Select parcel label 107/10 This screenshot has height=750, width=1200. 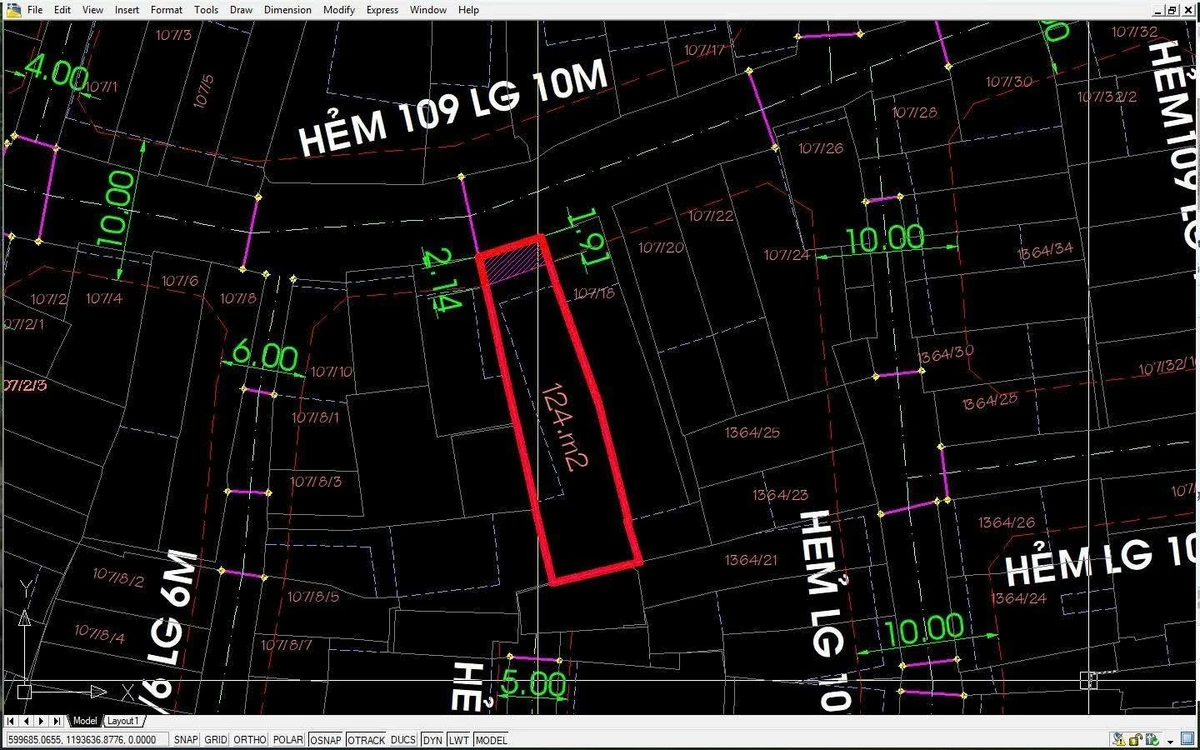point(331,372)
